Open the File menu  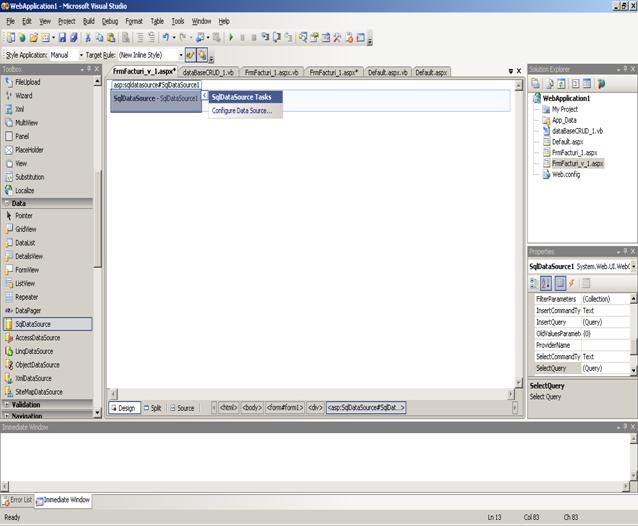(10, 21)
